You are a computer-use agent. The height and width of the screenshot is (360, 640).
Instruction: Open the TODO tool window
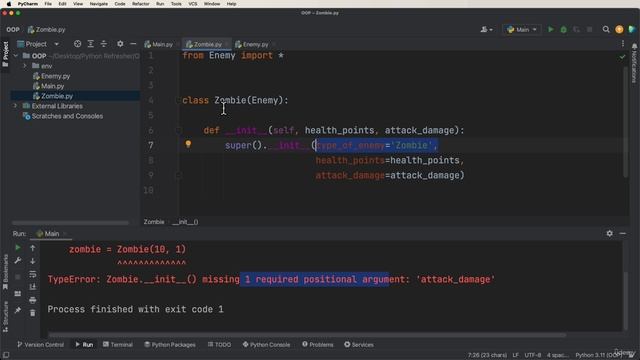219,344
